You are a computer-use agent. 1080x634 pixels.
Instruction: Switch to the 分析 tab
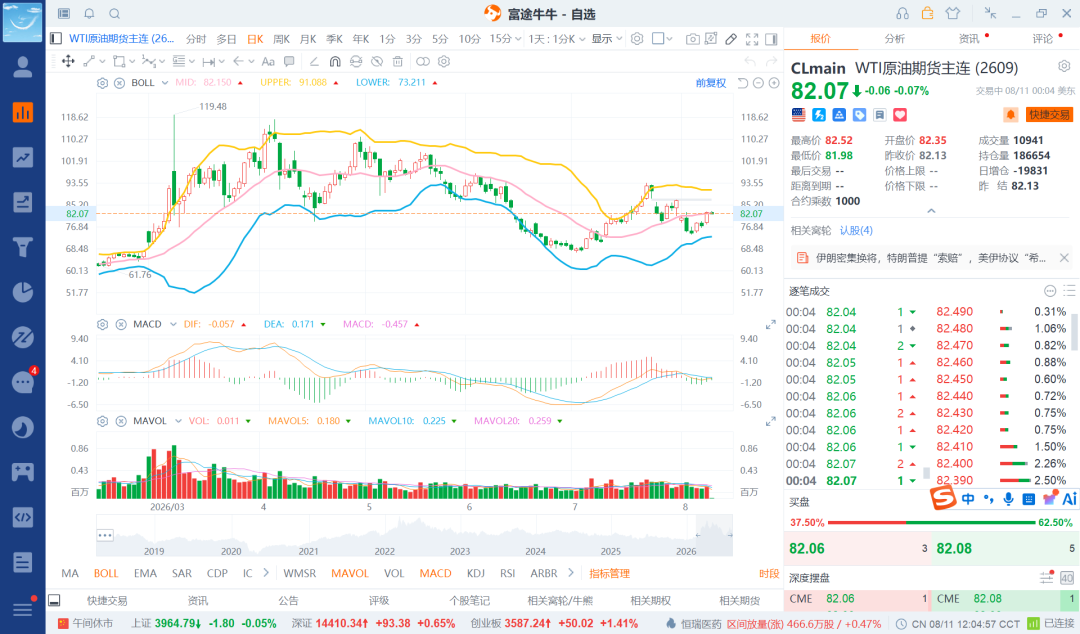[x=895, y=39]
